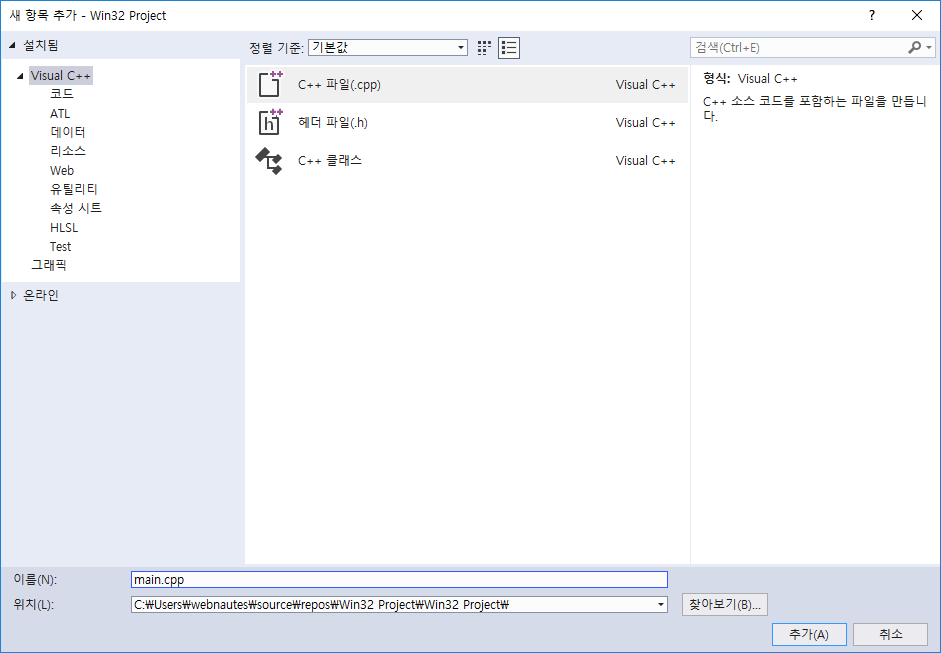941x653 pixels.
Task: Select the Web category
Action: [62, 170]
